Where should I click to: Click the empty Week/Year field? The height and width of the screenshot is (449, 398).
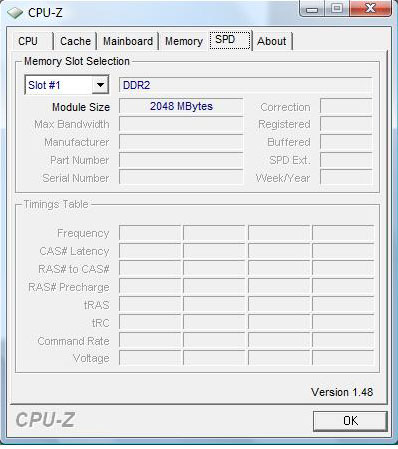(x=346, y=177)
